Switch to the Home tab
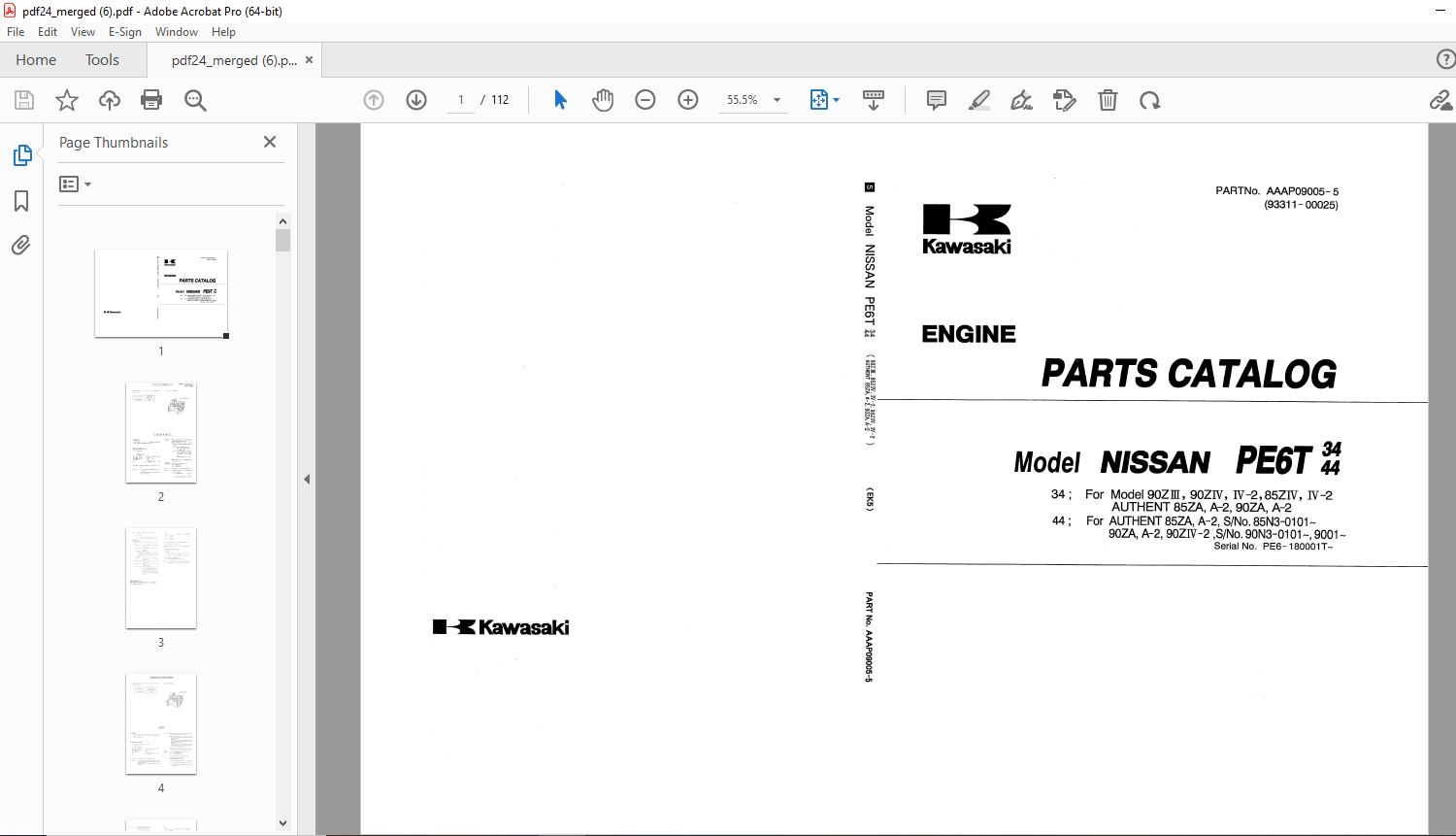1456x836 pixels. 36,60
